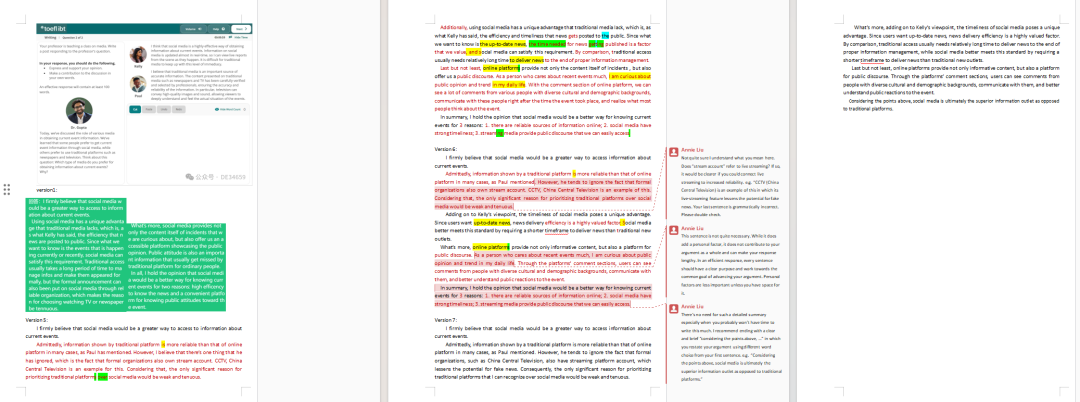Place cursor on the 'Version6:' heading

(x=446, y=149)
